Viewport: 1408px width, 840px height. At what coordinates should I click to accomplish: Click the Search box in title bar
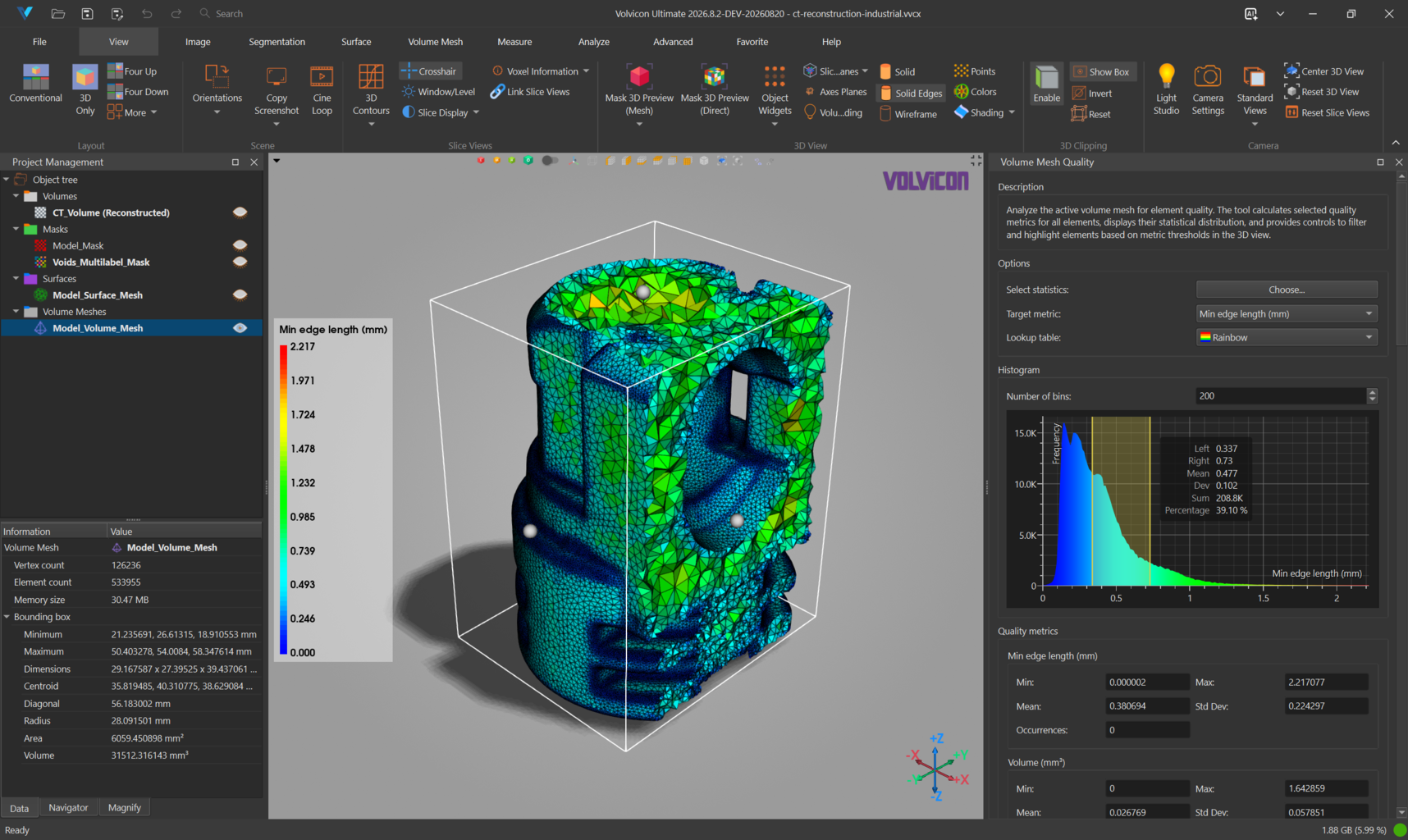pyautogui.click(x=229, y=14)
